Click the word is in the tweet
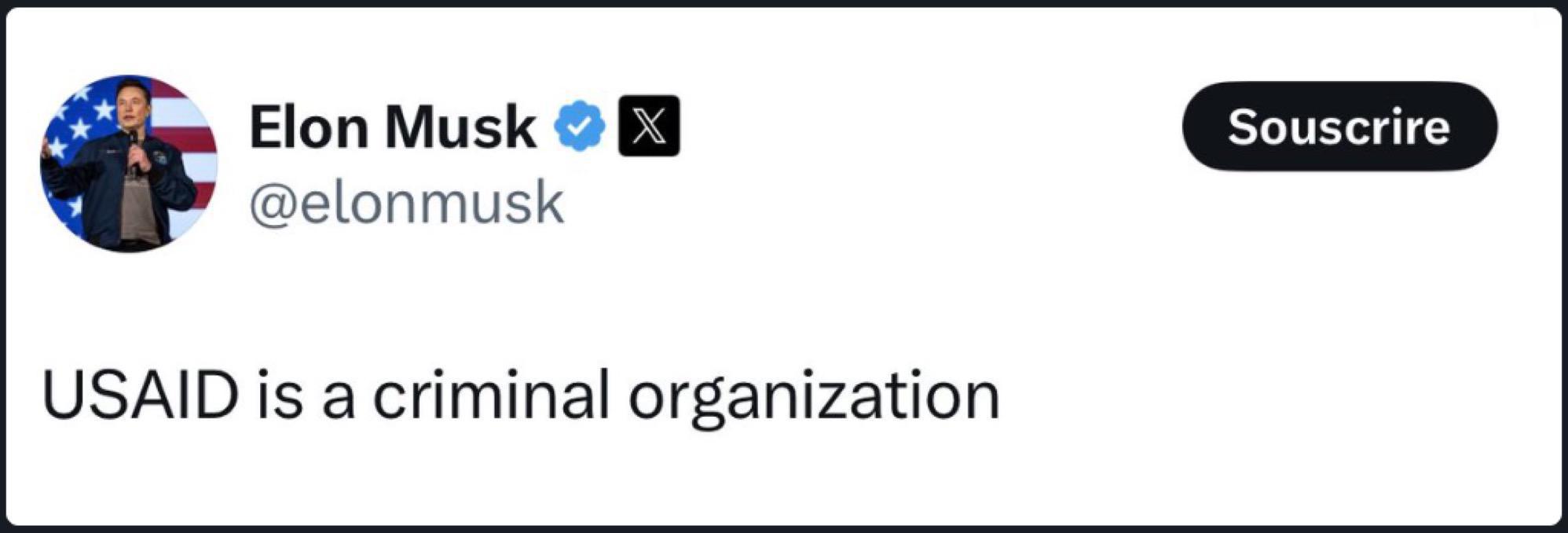Image resolution: width=1568 pixels, height=533 pixels. tap(280, 395)
